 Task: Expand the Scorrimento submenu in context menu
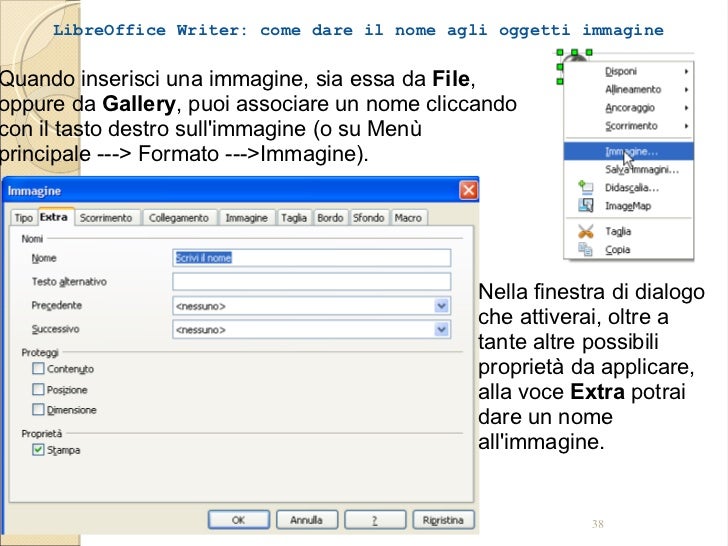tap(628, 126)
